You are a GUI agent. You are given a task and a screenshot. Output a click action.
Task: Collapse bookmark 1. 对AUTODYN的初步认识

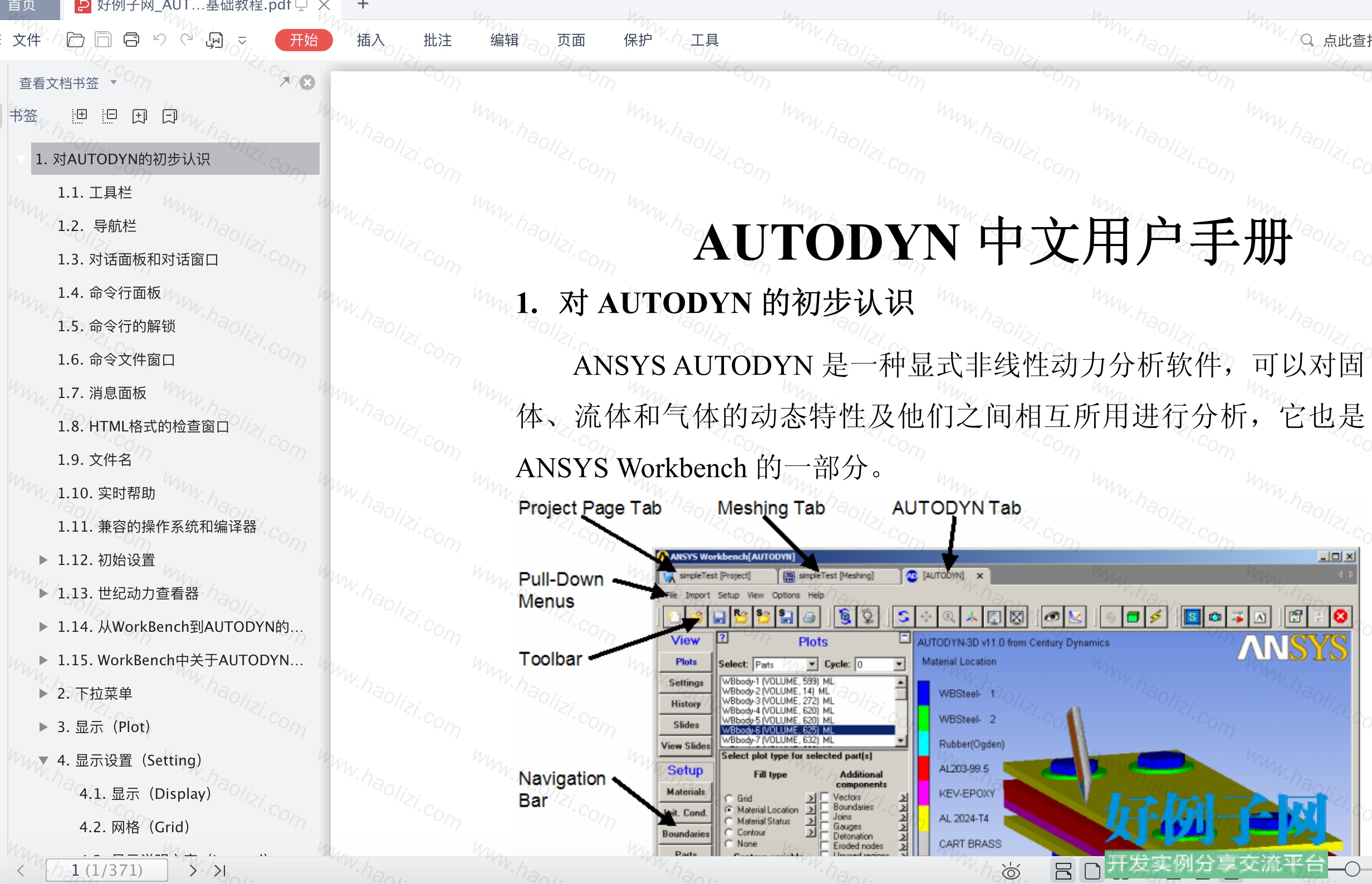(x=21, y=159)
